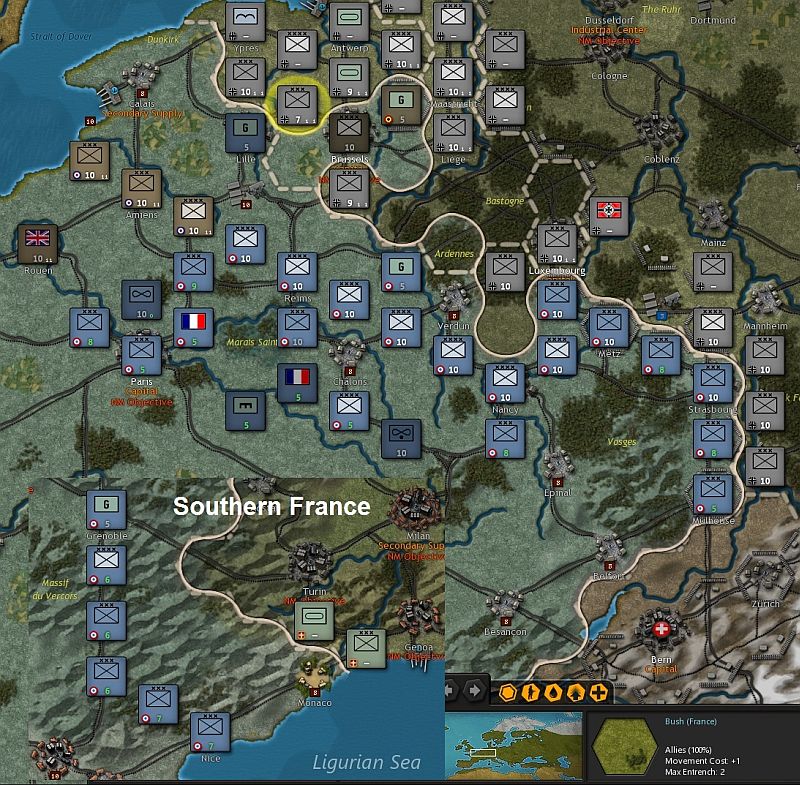Image resolution: width=800 pixels, height=785 pixels.
Task: Click the "Max Entrench: 2" line
Action: click(x=695, y=772)
